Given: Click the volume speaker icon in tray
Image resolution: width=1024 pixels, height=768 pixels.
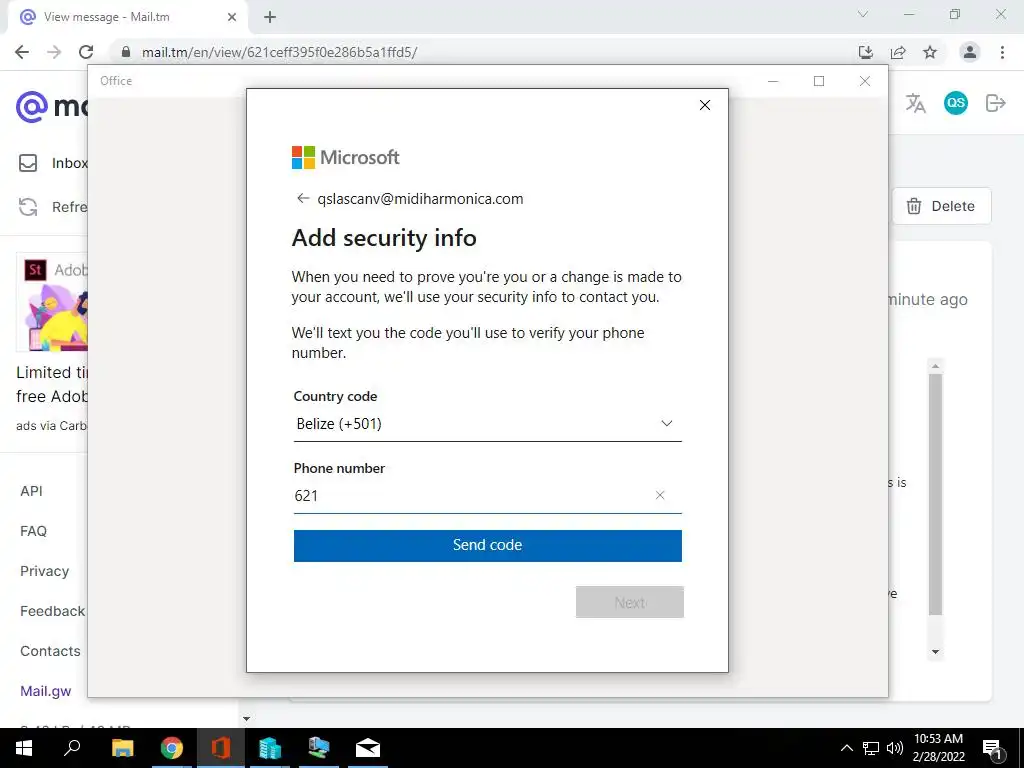Looking at the screenshot, I should pos(895,748).
